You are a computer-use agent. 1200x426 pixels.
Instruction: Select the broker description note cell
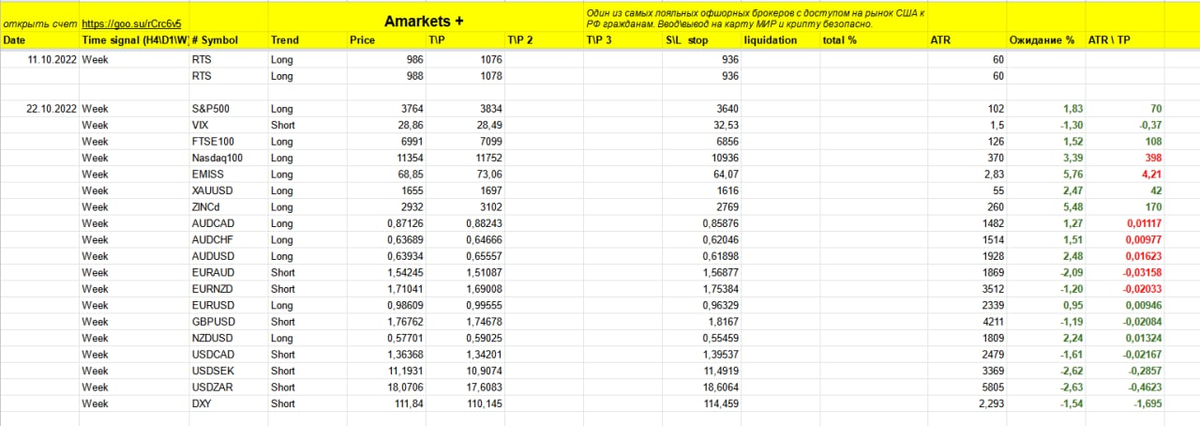pos(756,17)
